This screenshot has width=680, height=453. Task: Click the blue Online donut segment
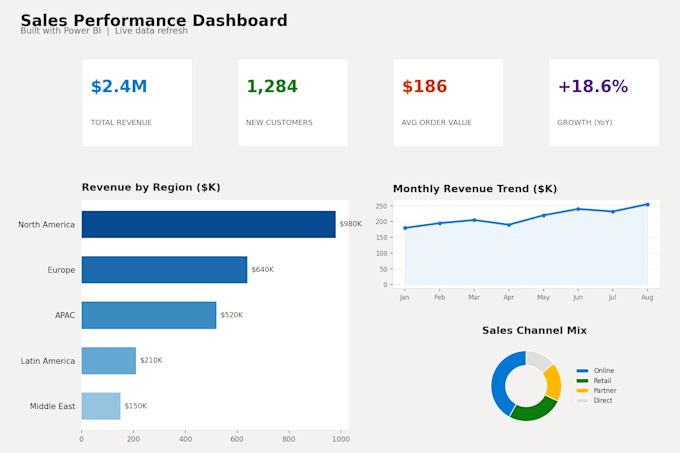click(500, 381)
